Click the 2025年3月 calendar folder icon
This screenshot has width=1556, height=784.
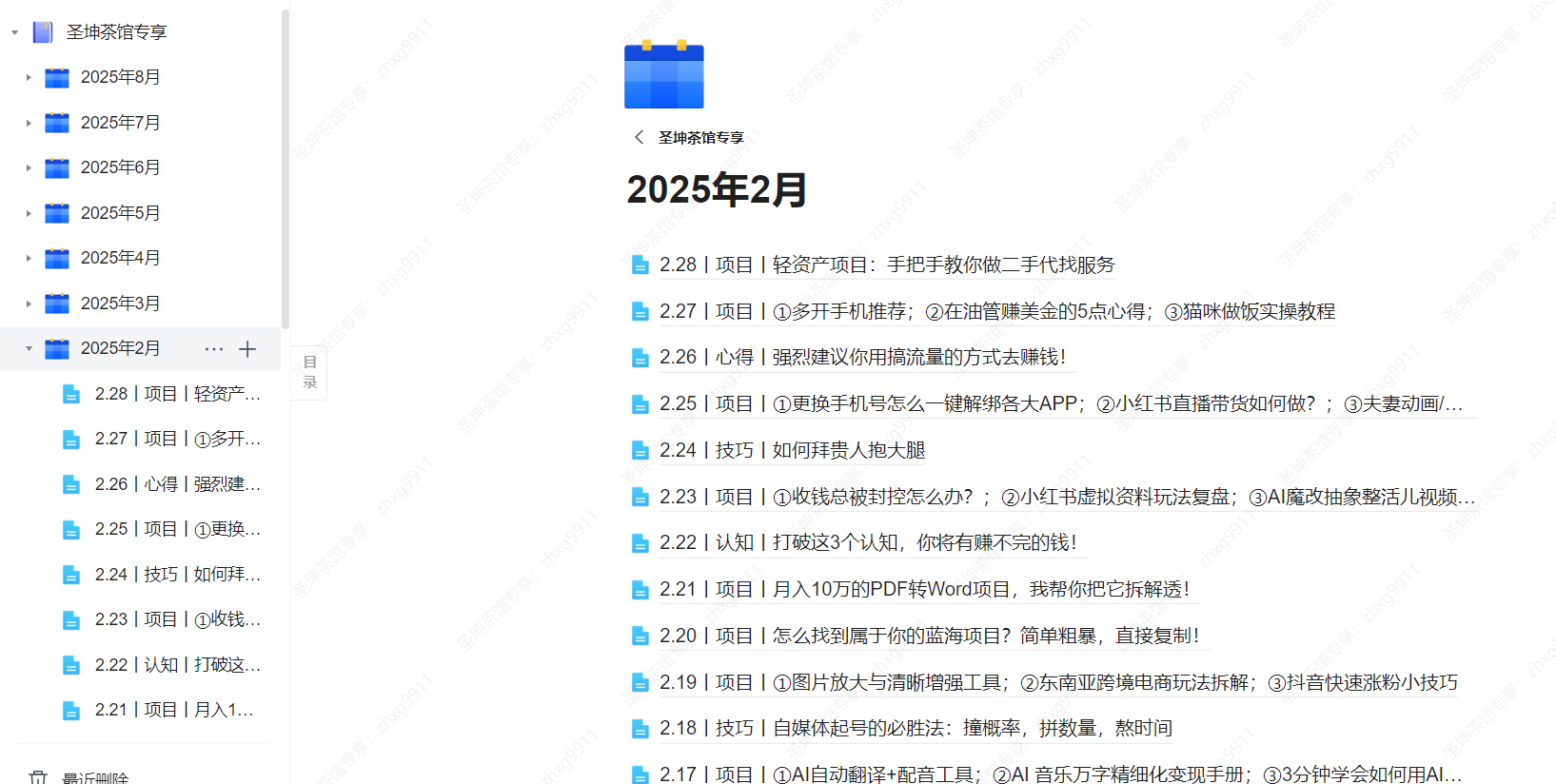pyautogui.click(x=57, y=304)
